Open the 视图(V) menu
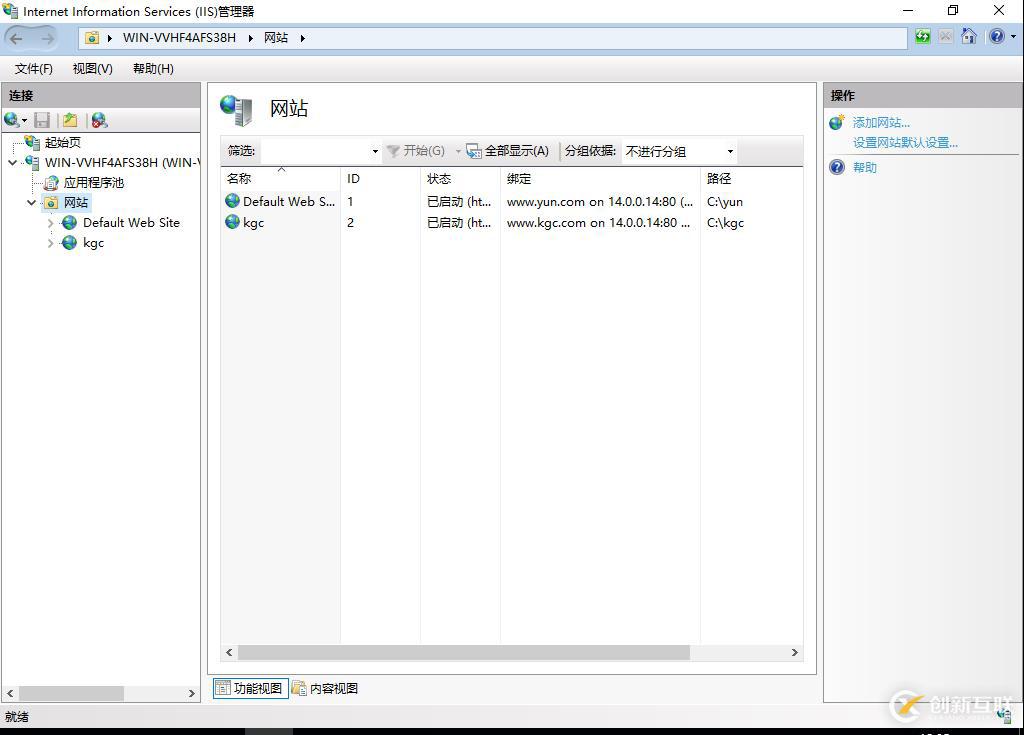Screen dimensions: 1024x735 (92, 69)
